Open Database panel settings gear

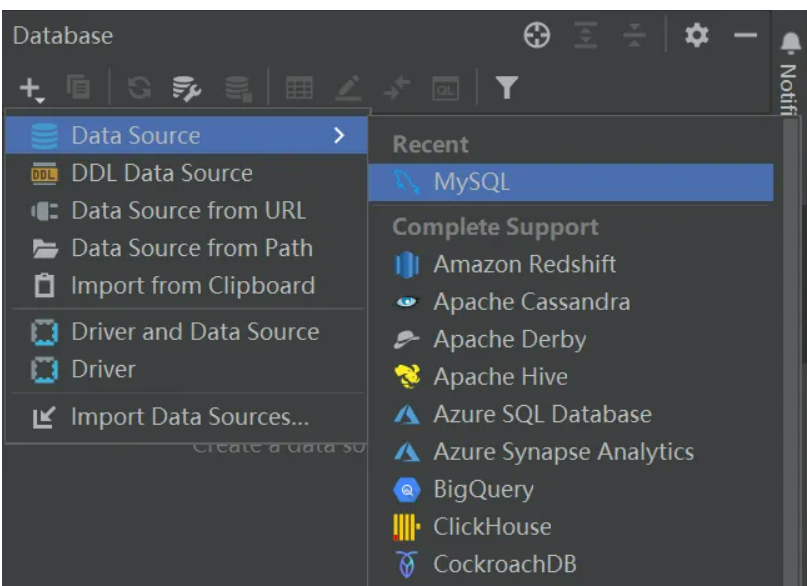tap(696, 35)
